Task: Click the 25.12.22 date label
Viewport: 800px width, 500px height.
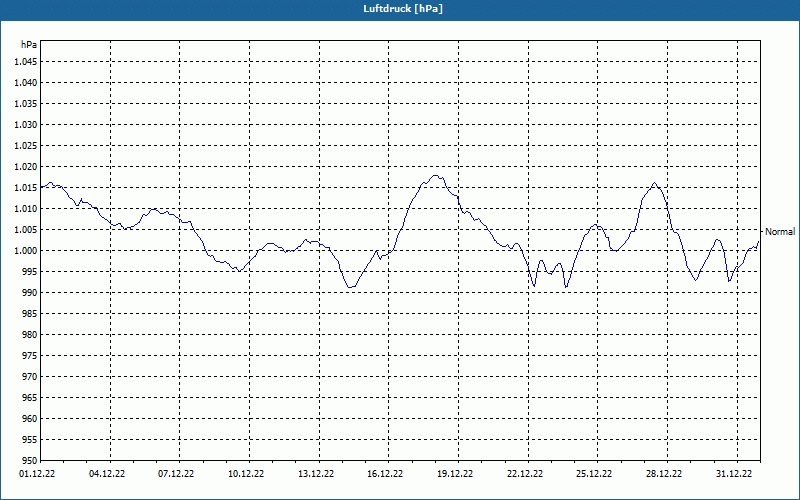Action: point(594,473)
